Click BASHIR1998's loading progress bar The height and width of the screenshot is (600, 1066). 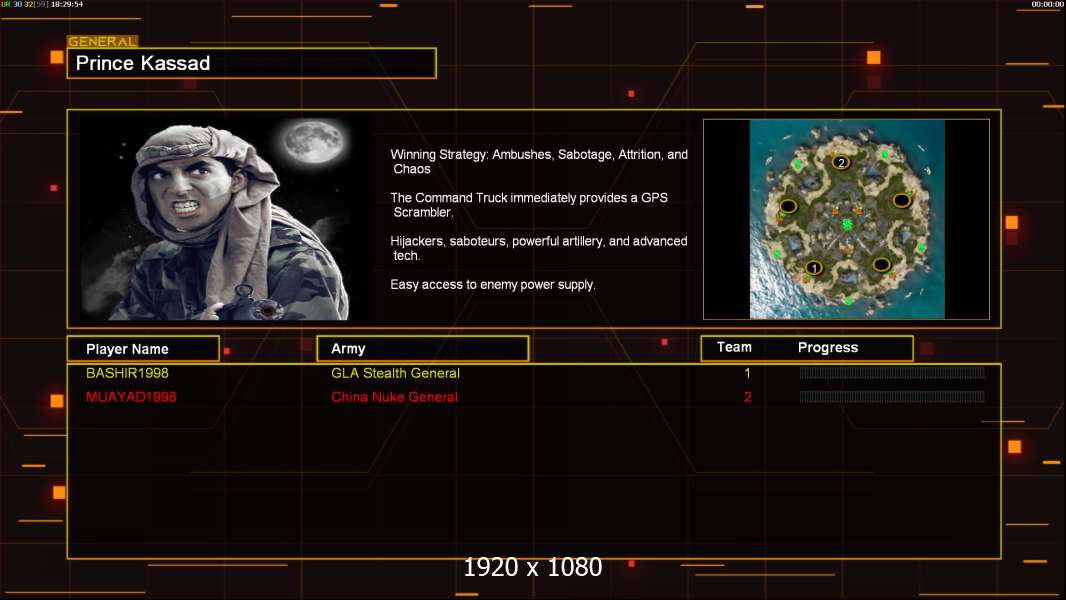click(x=892, y=372)
